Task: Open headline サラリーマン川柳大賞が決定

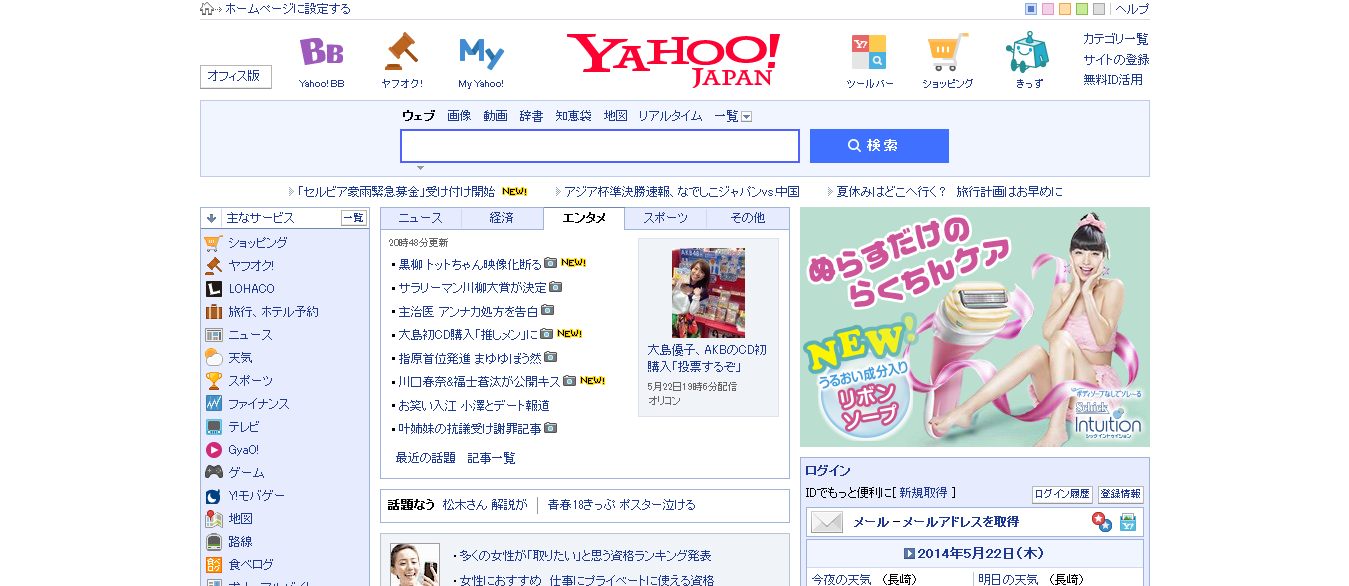Action: pos(472,287)
